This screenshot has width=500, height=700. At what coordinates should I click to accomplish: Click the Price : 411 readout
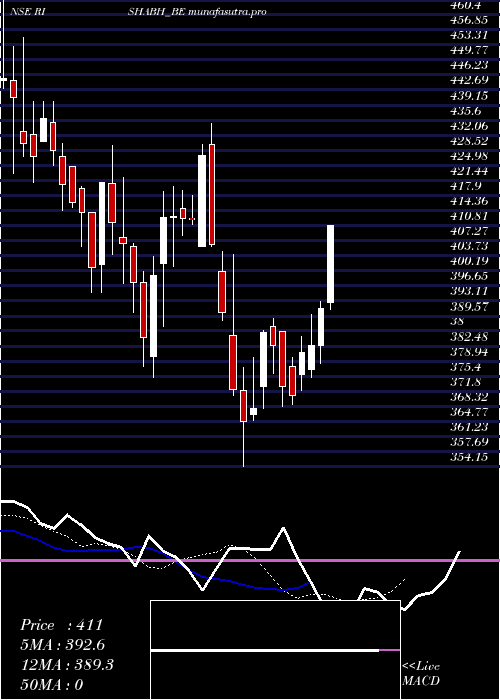(62, 625)
